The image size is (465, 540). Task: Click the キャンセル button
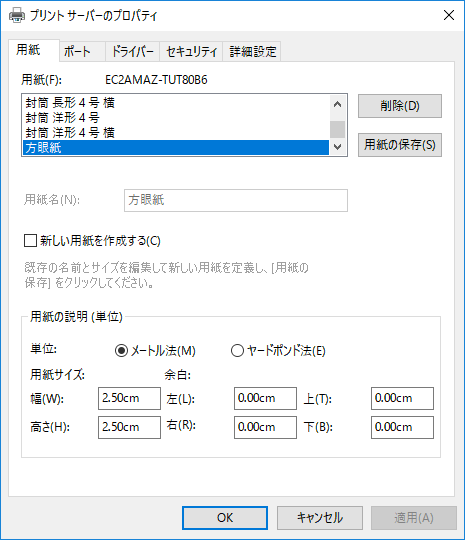320,518
